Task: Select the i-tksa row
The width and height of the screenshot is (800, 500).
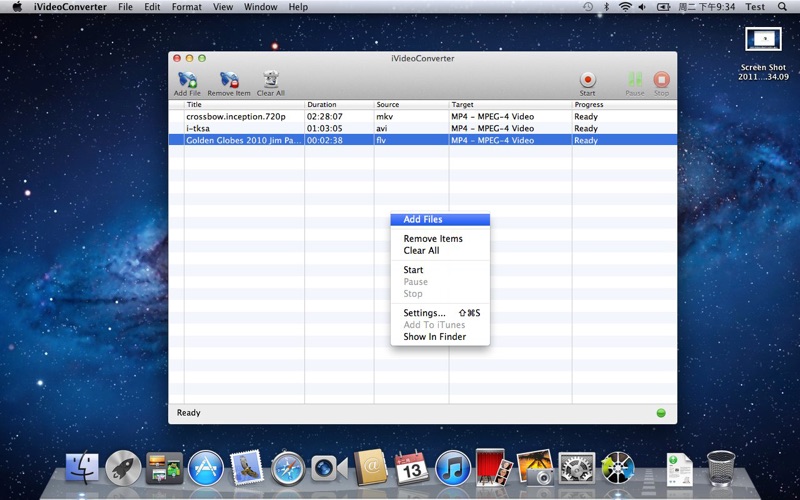Action: pyautogui.click(x=423, y=128)
